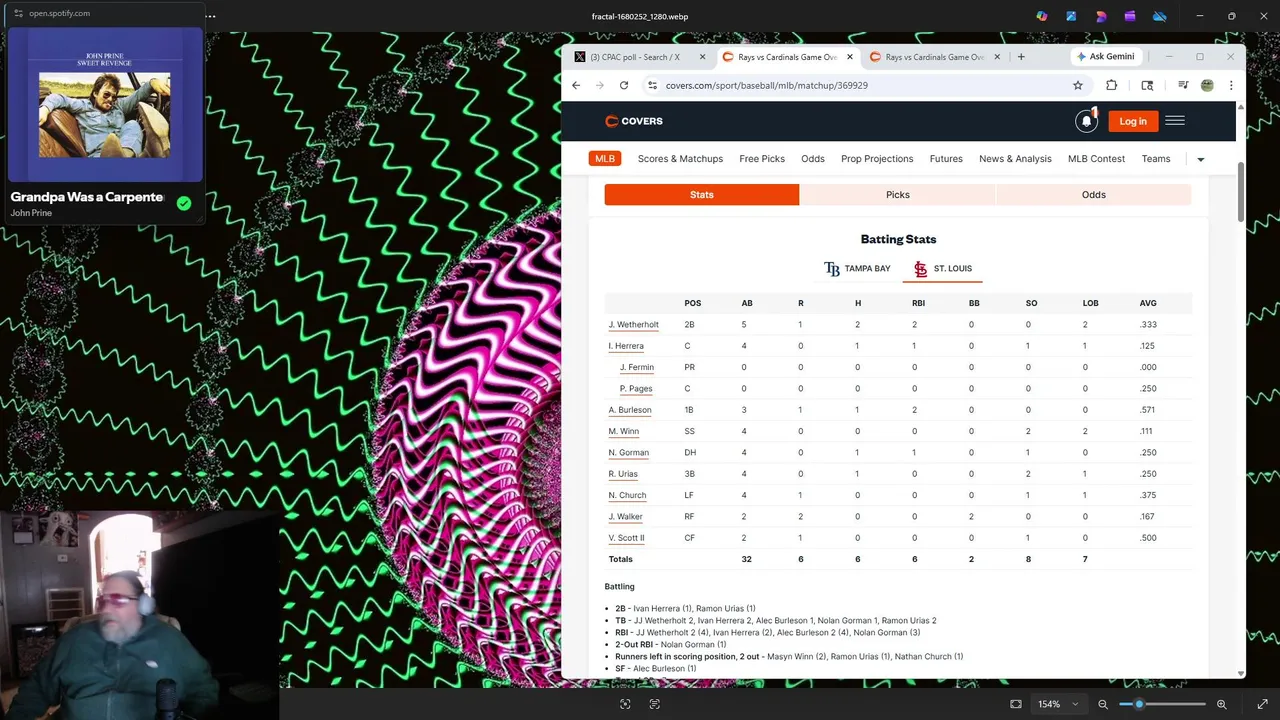Viewport: 1280px width, 720px height.
Task: Toggle the green saved checkmark on Spotify
Action: click(x=184, y=203)
